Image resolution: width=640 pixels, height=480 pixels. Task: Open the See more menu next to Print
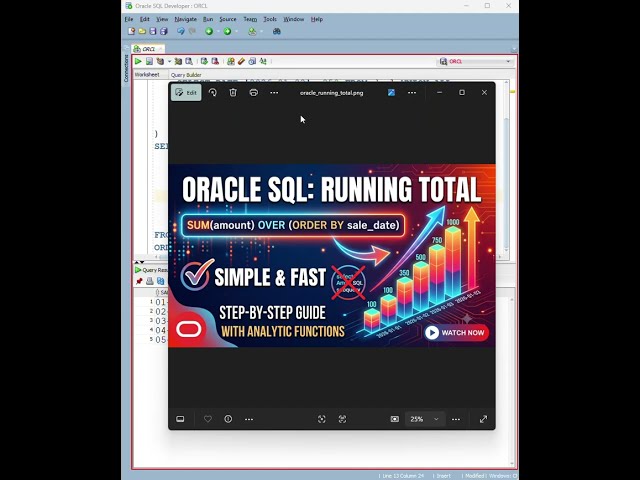(274, 93)
